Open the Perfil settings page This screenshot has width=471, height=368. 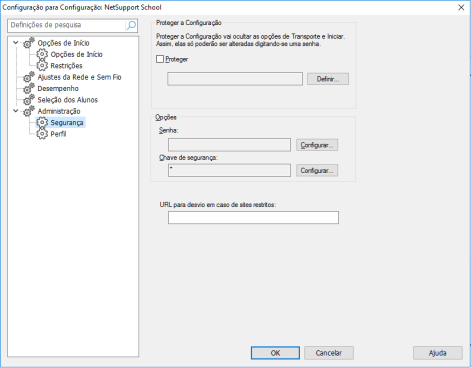pyautogui.click(x=58, y=134)
